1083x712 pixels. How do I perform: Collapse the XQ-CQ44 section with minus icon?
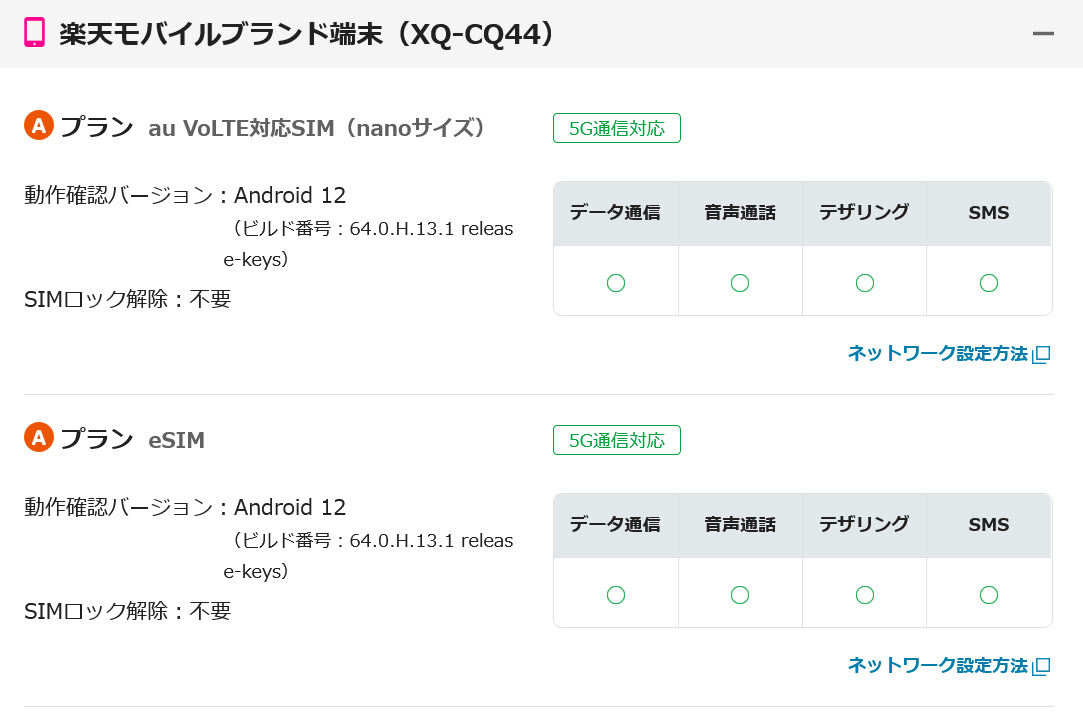pyautogui.click(x=1043, y=34)
